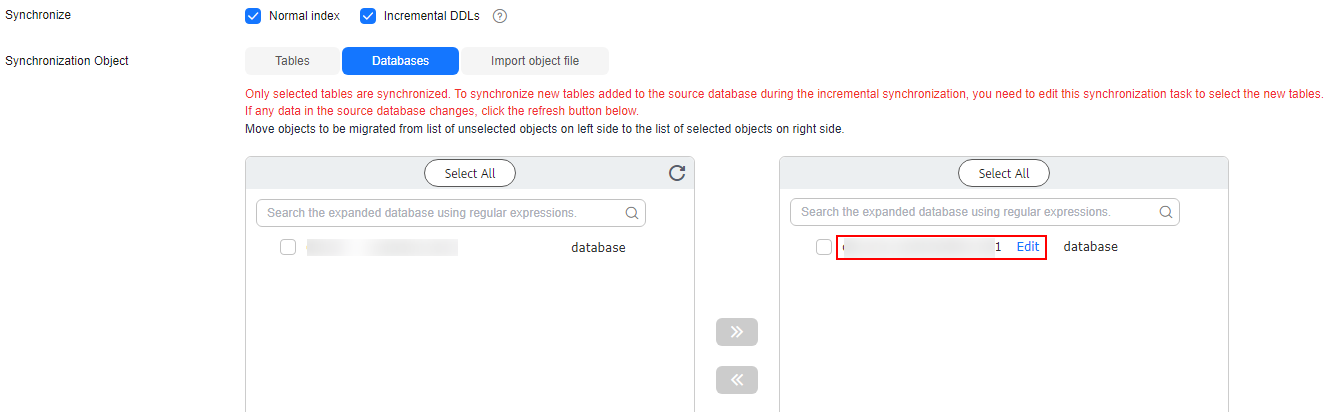
Task: Click the double right arrow move button
Action: (737, 332)
